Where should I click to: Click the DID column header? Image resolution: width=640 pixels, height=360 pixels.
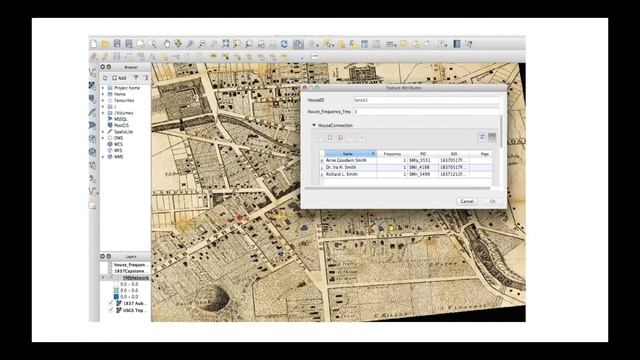click(x=454, y=154)
